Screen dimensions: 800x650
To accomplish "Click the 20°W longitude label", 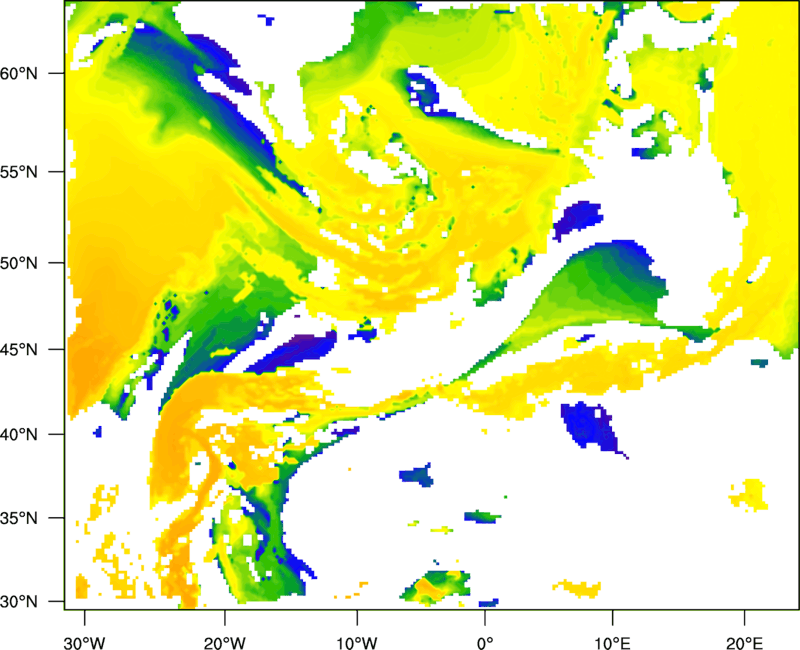I will click(224, 643).
